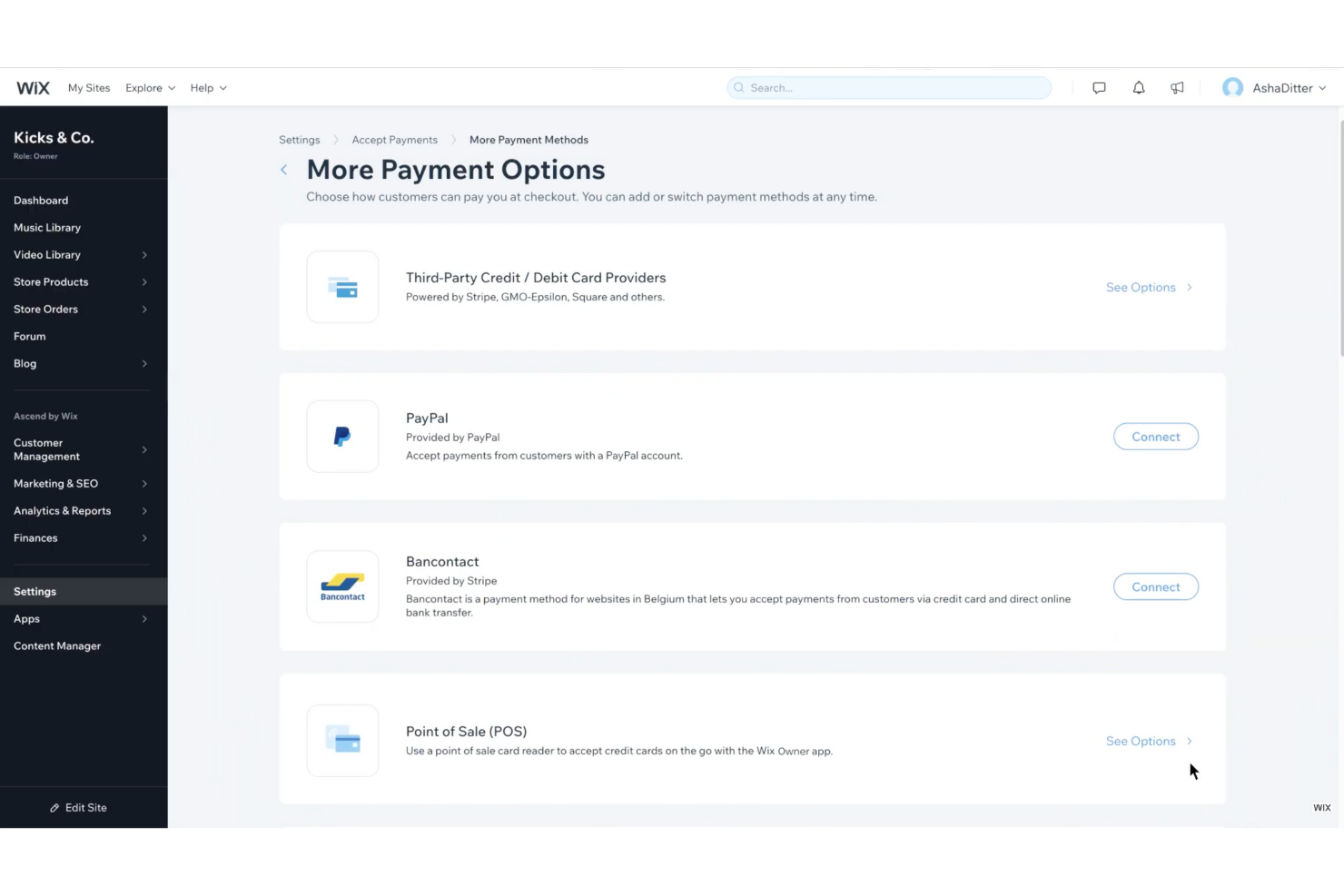The image size is (1344, 896).
Task: See Options for Point of Sale
Action: pyautogui.click(x=1141, y=741)
